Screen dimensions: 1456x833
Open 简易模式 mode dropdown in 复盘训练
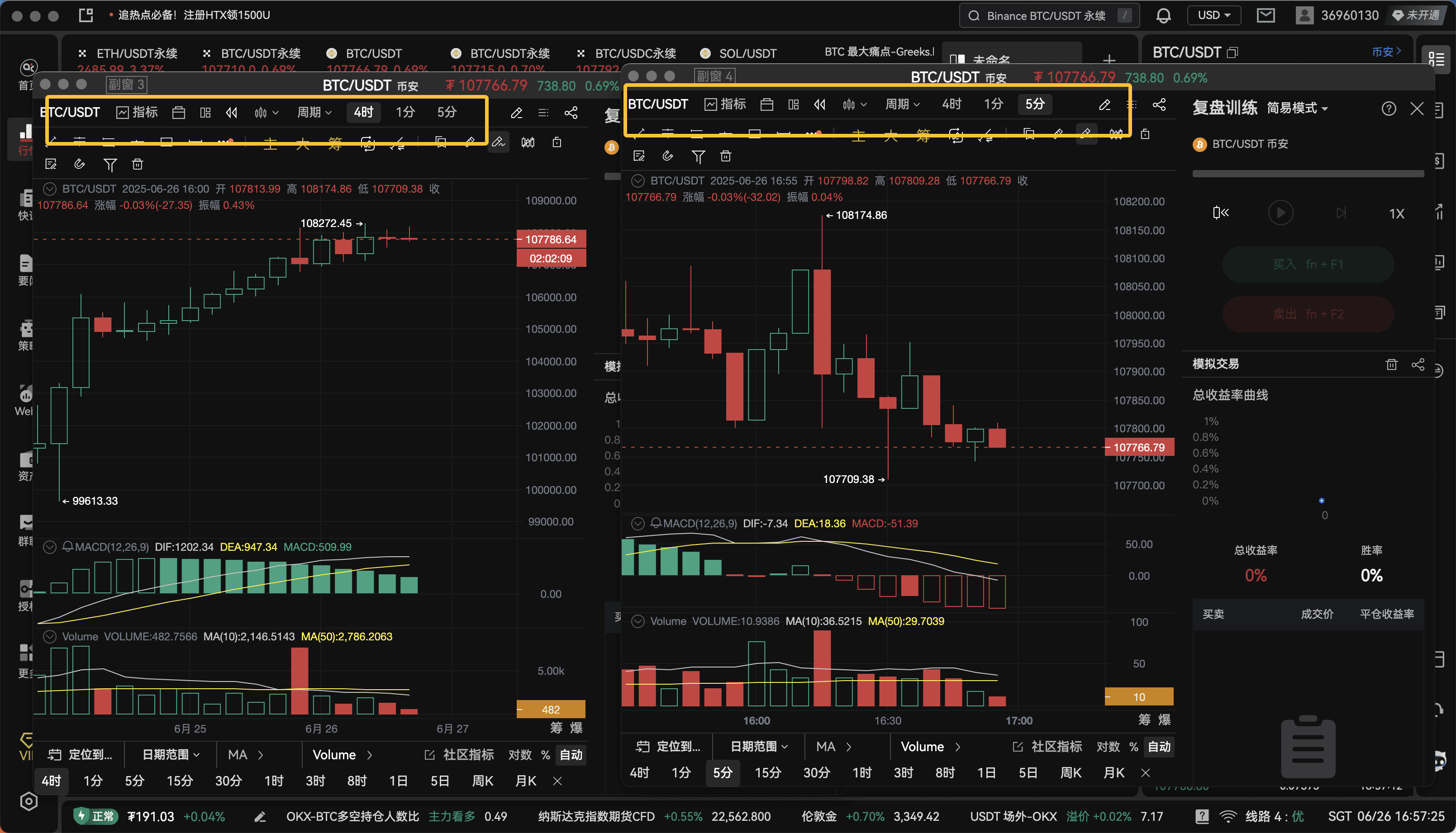tap(1297, 108)
